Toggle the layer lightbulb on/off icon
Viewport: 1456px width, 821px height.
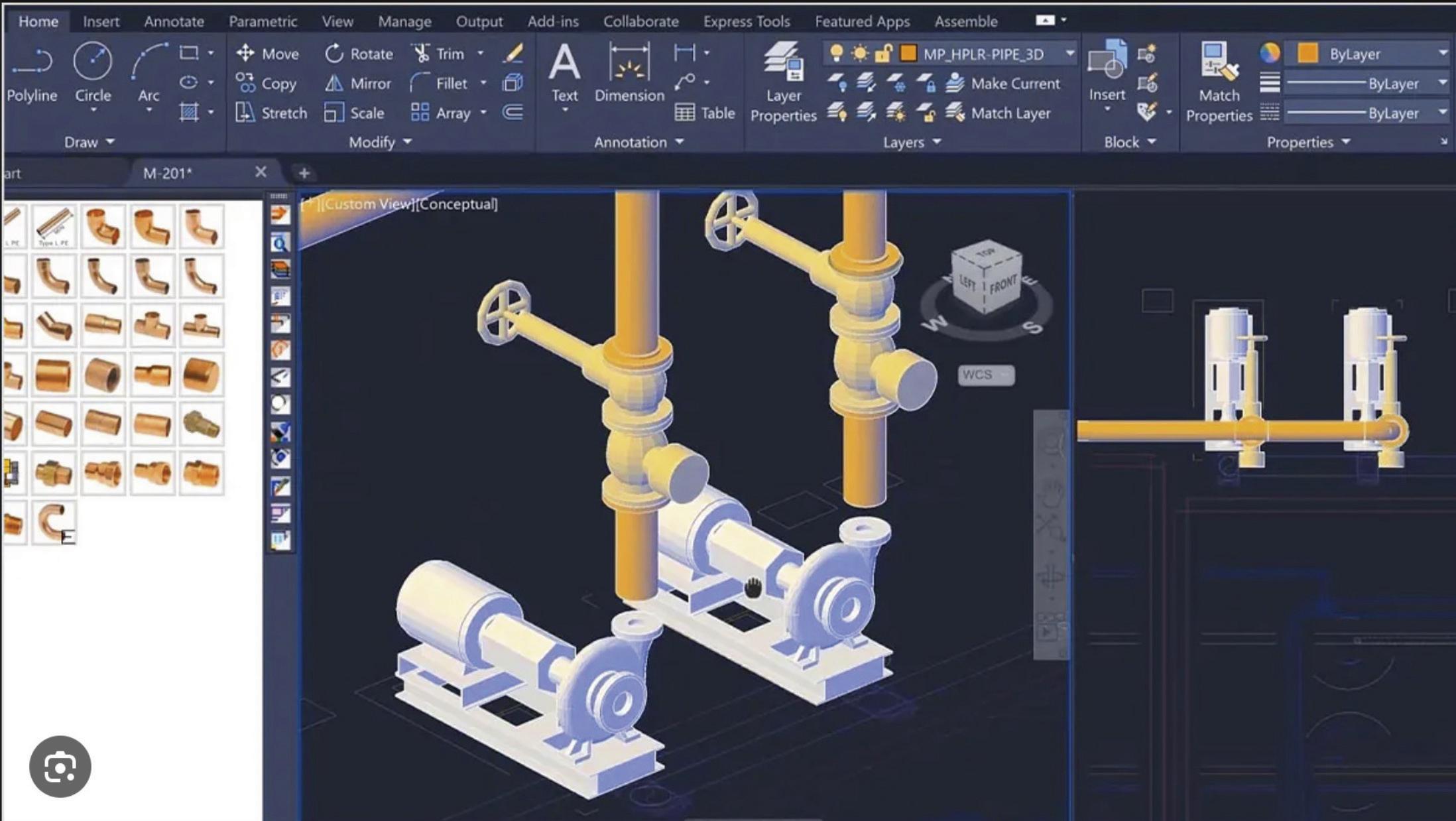837,54
